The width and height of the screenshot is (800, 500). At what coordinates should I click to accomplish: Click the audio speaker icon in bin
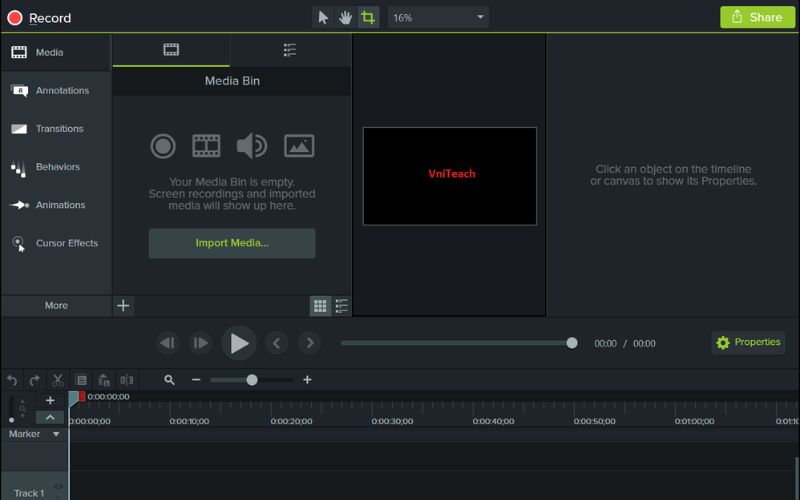coord(252,146)
